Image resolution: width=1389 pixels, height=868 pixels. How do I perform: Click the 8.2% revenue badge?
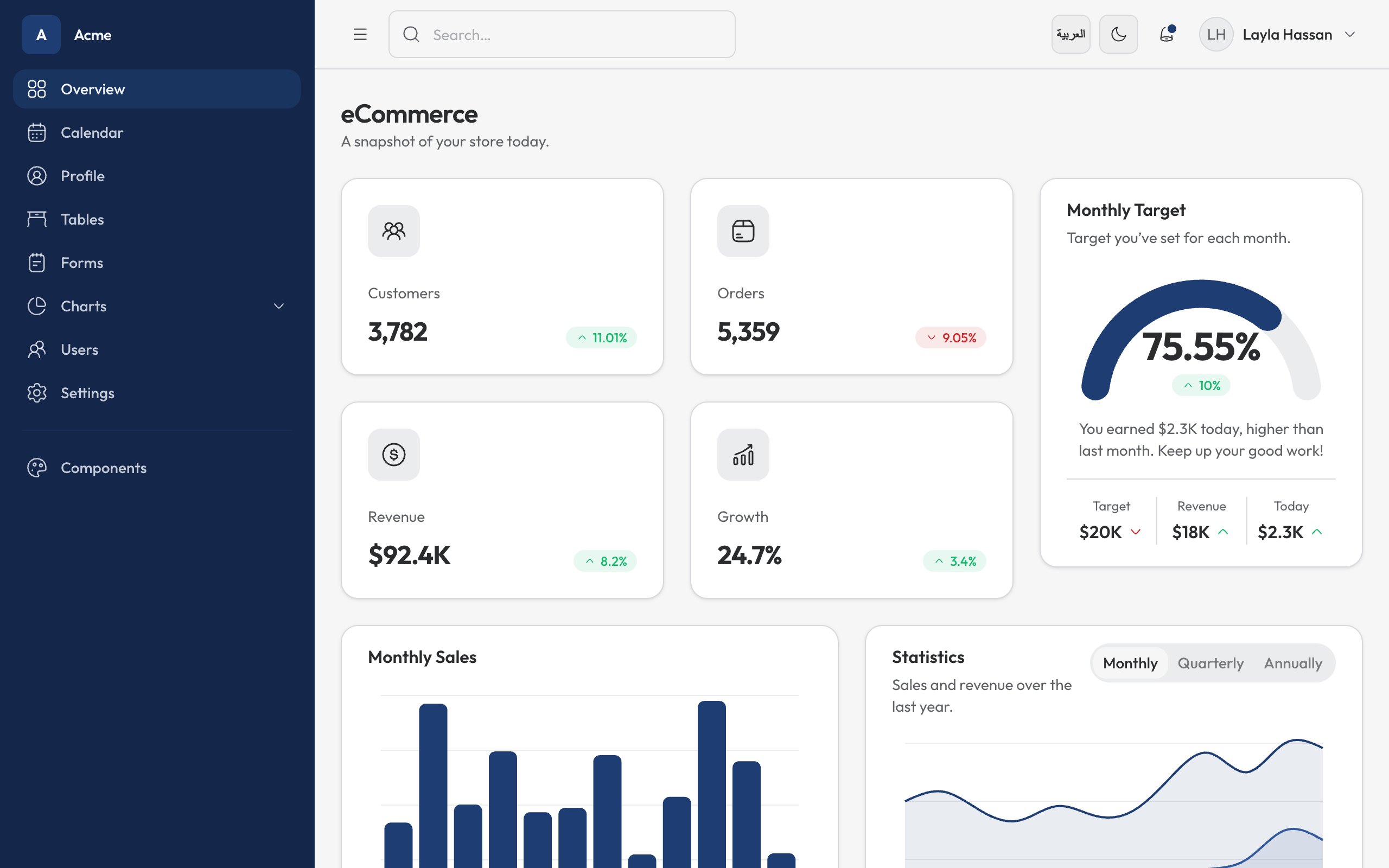[605, 561]
